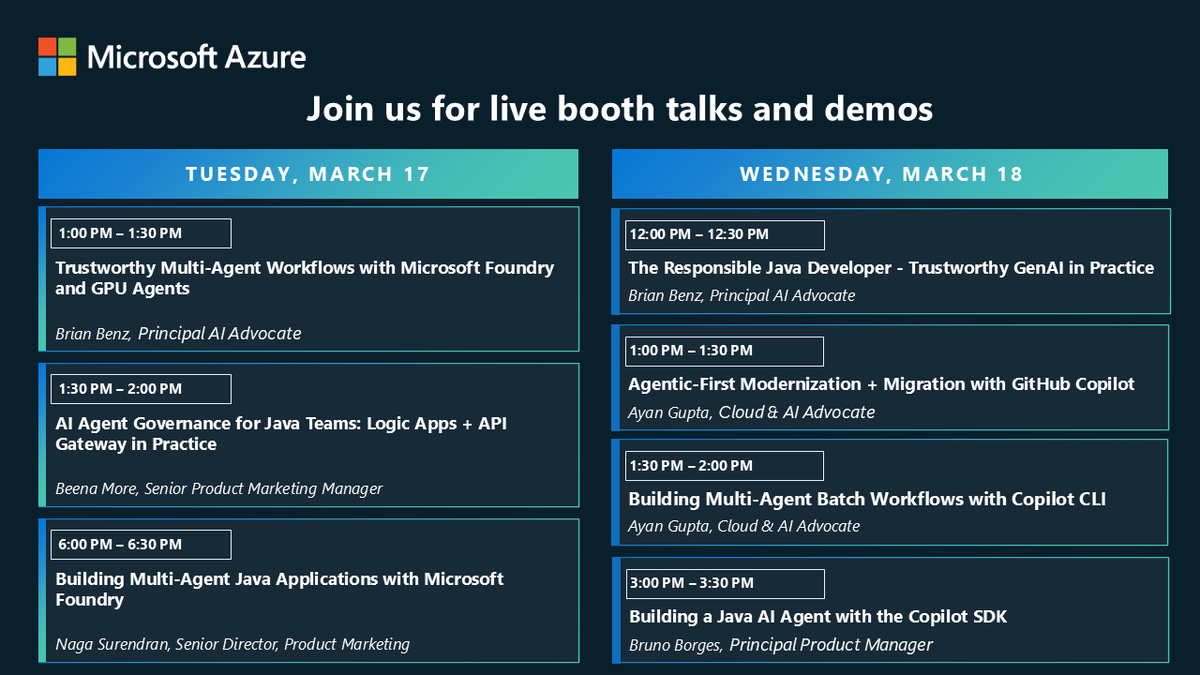Click the 1:30 PM – 2:00 PM Tuesday time badge
This screenshot has height=675, width=1200.
coord(140,388)
